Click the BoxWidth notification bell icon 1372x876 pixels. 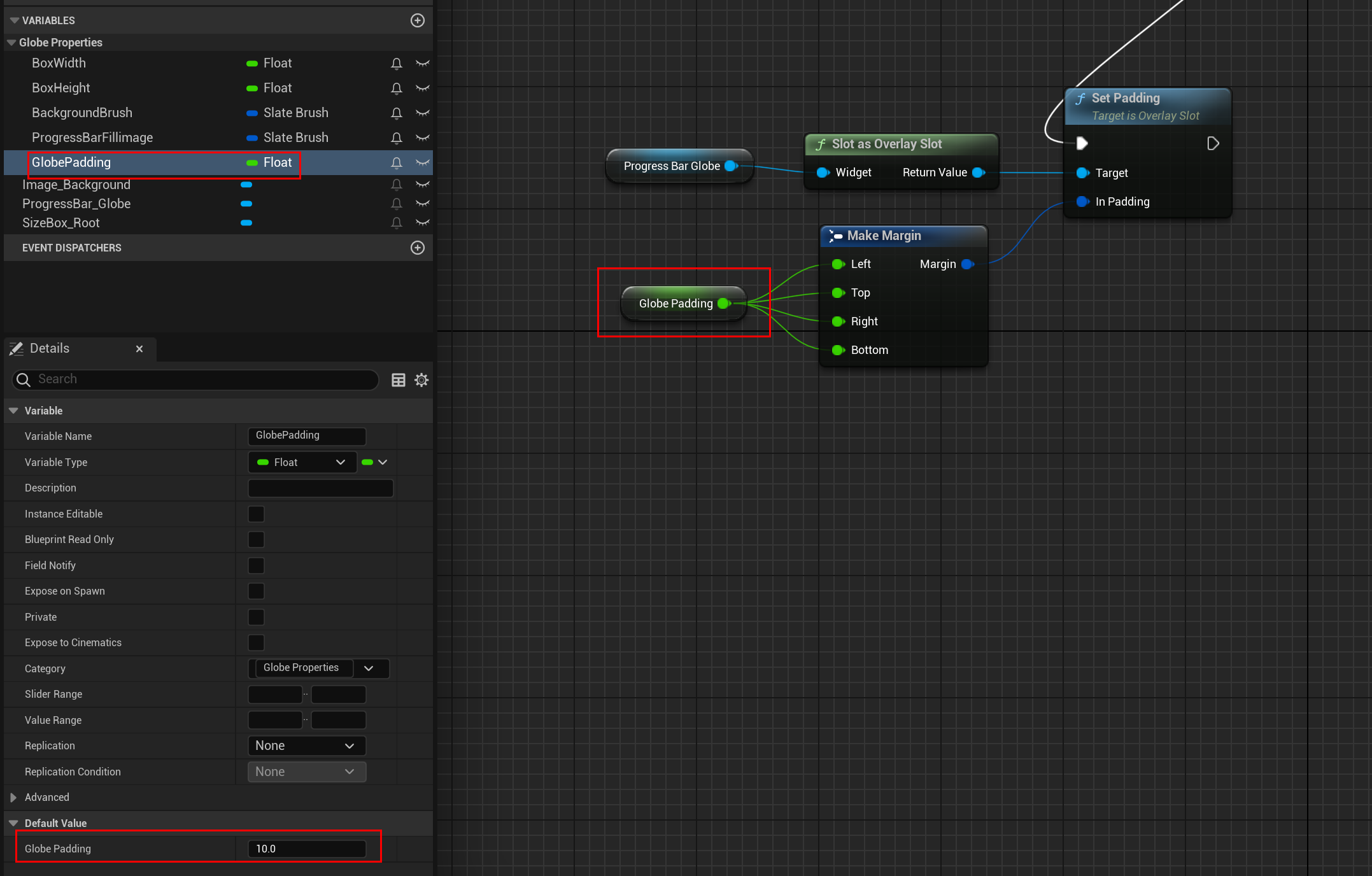click(396, 64)
